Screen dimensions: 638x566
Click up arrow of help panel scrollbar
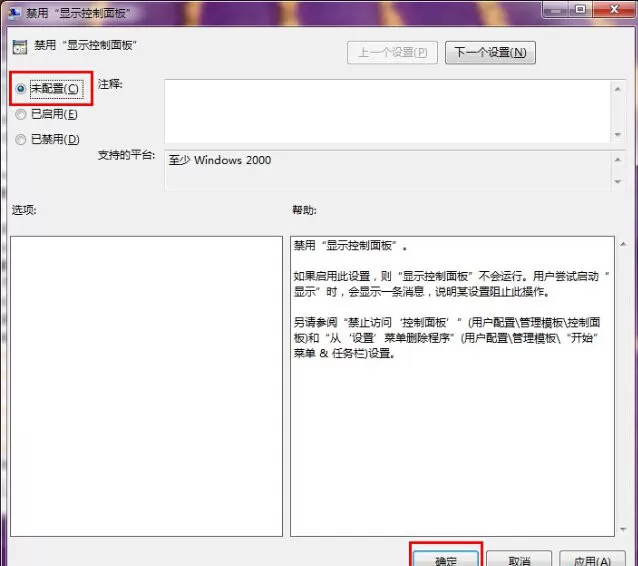pos(623,244)
